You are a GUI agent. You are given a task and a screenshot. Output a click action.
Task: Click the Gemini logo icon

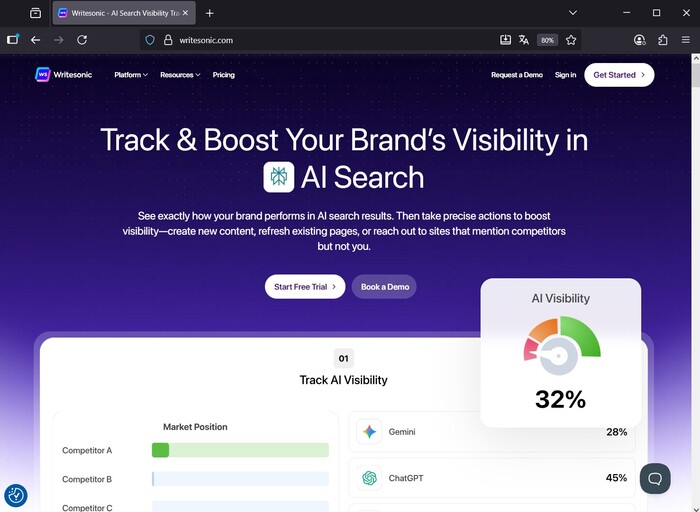(369, 432)
